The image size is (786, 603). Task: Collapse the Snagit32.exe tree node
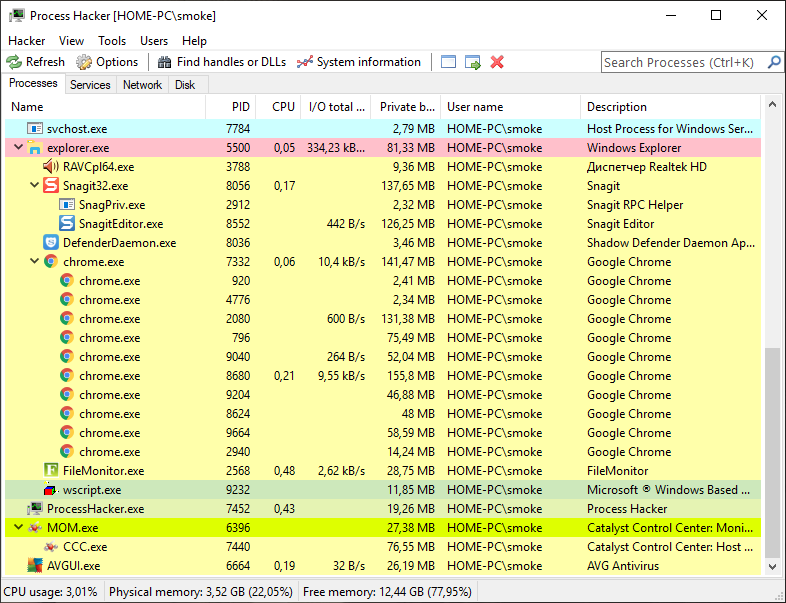(35, 186)
